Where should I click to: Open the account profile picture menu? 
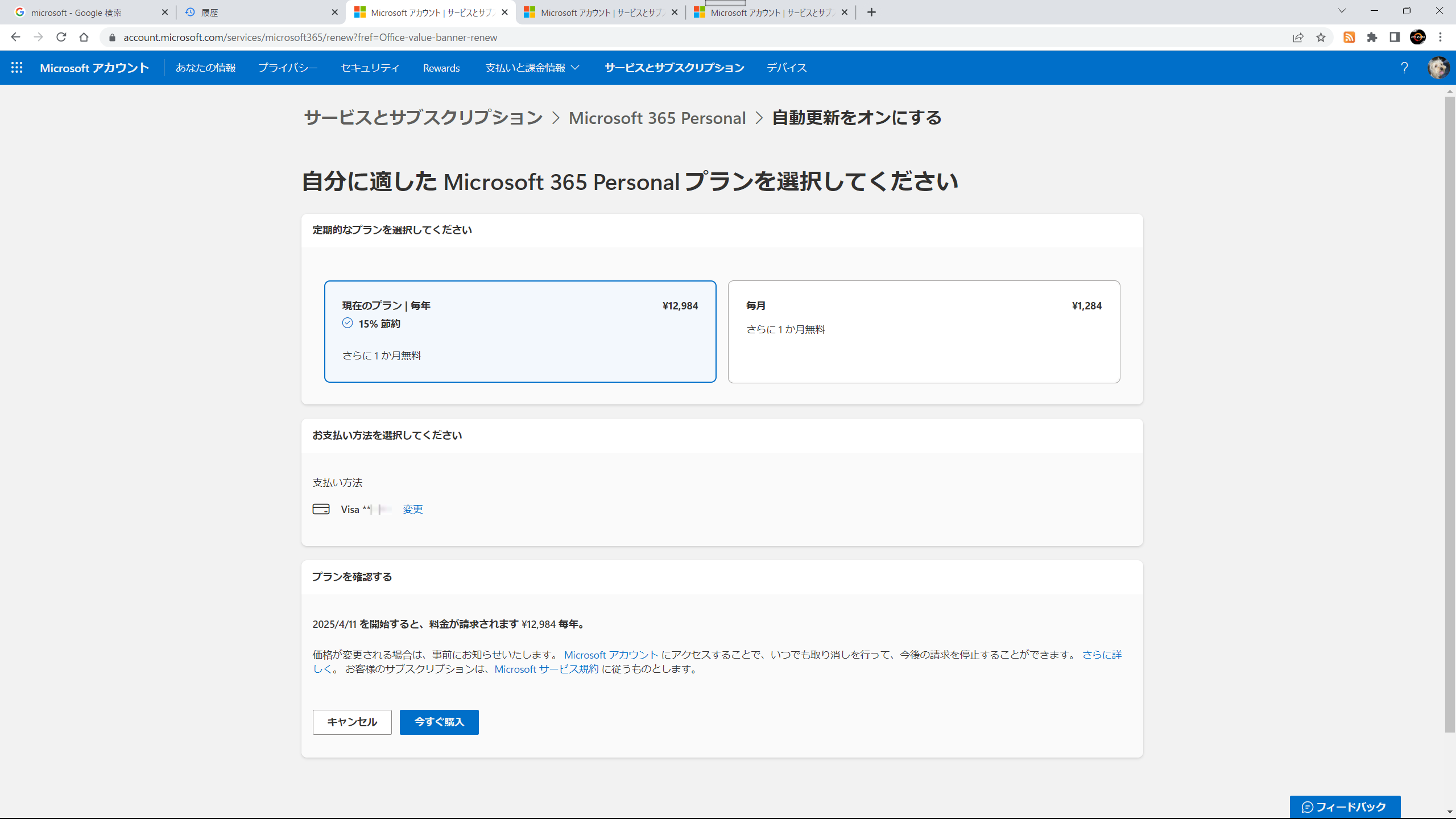(1438, 68)
